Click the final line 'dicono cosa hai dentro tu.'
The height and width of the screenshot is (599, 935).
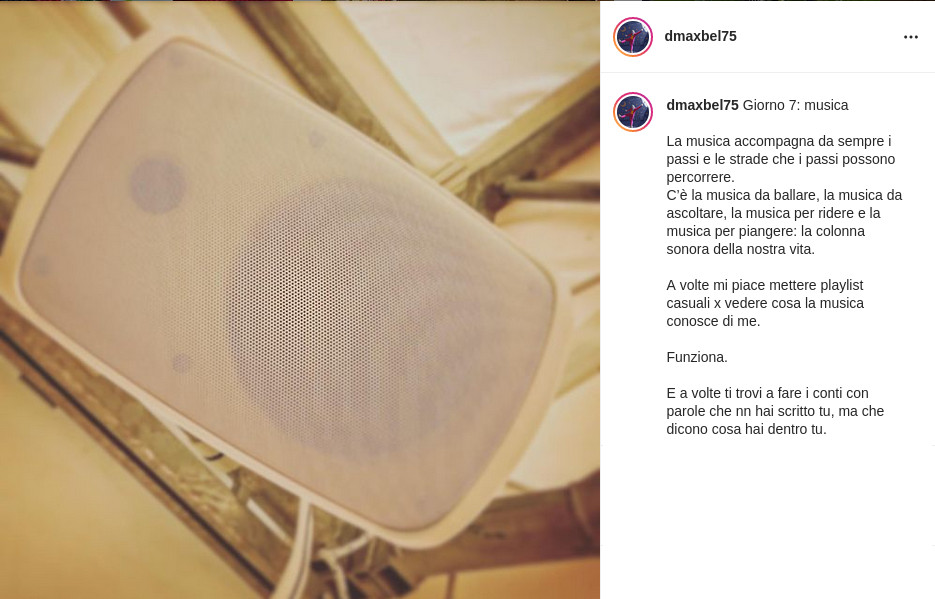tap(746, 429)
